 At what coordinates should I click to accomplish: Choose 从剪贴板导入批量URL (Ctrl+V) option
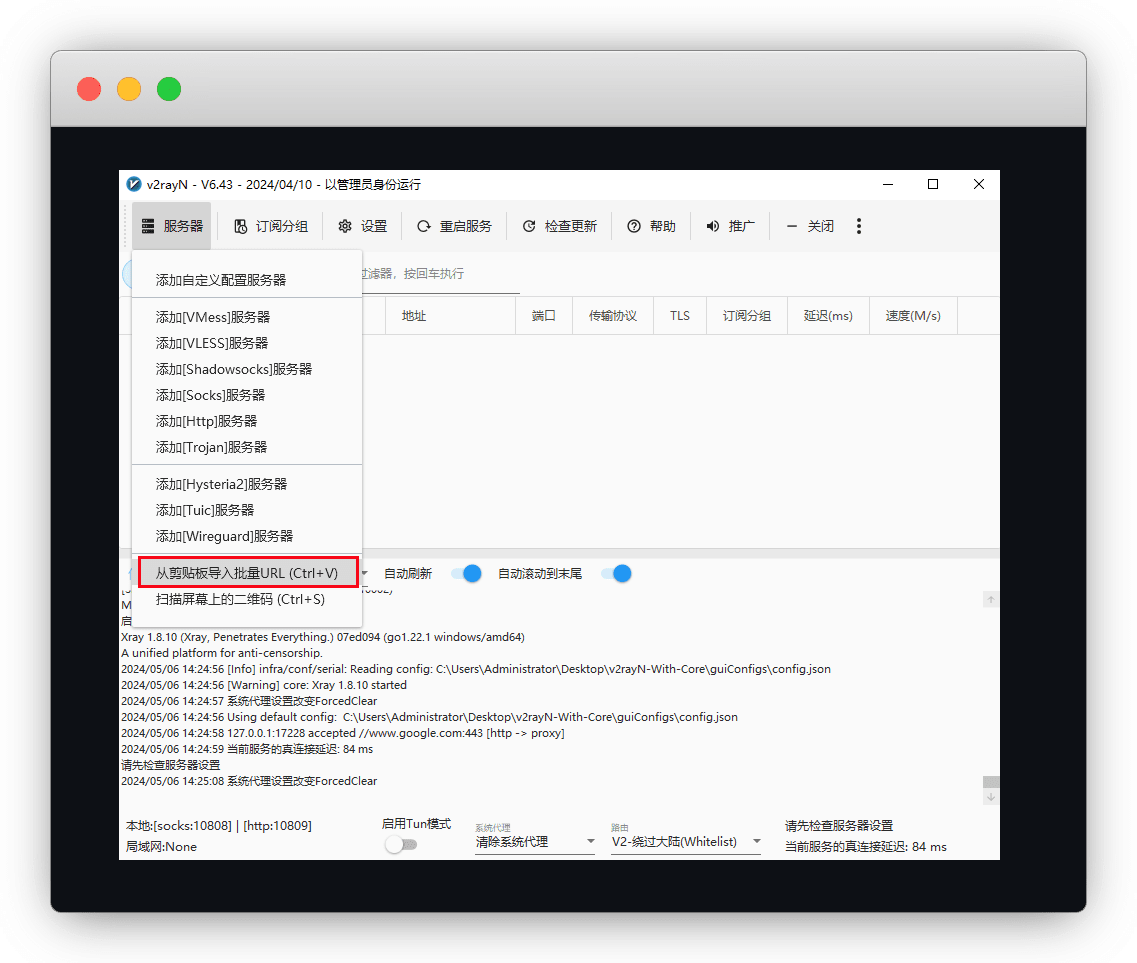tap(247, 573)
